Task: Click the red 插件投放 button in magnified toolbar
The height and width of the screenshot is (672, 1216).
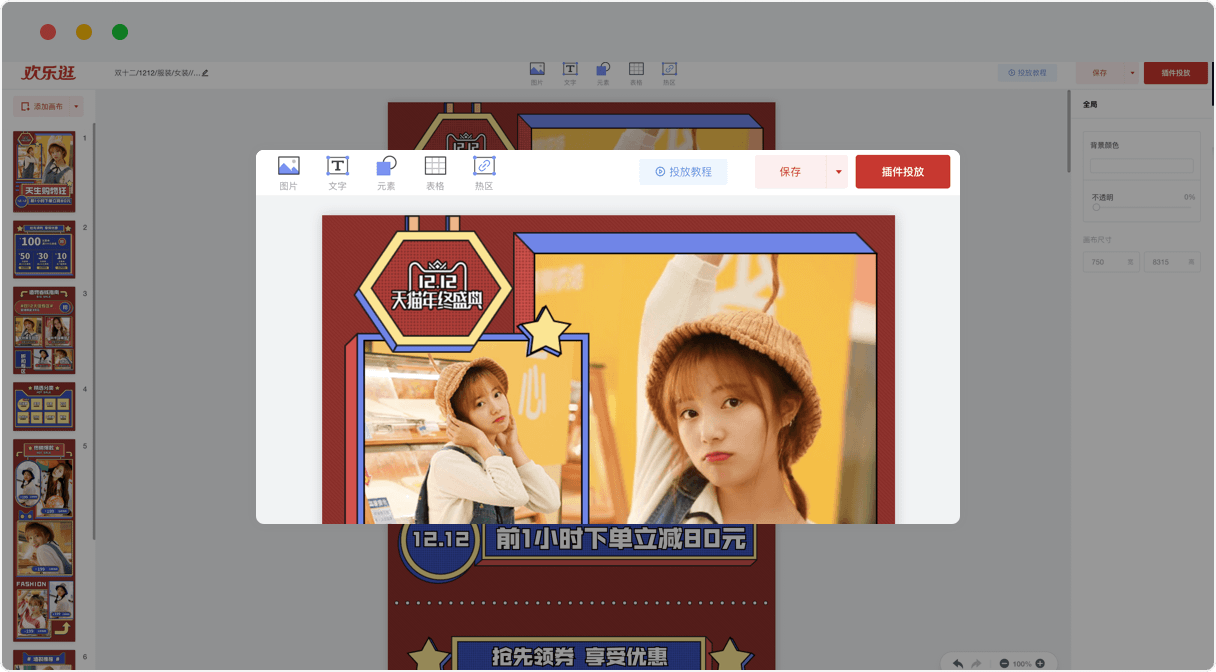Action: 903,172
